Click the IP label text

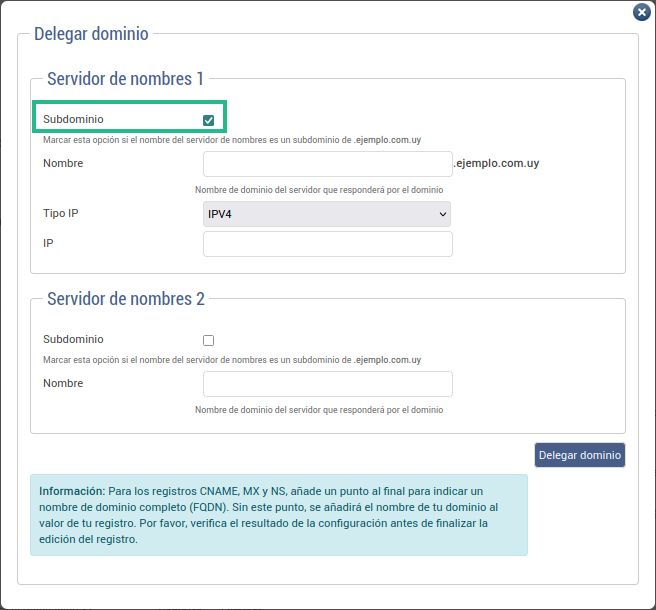pos(48,243)
